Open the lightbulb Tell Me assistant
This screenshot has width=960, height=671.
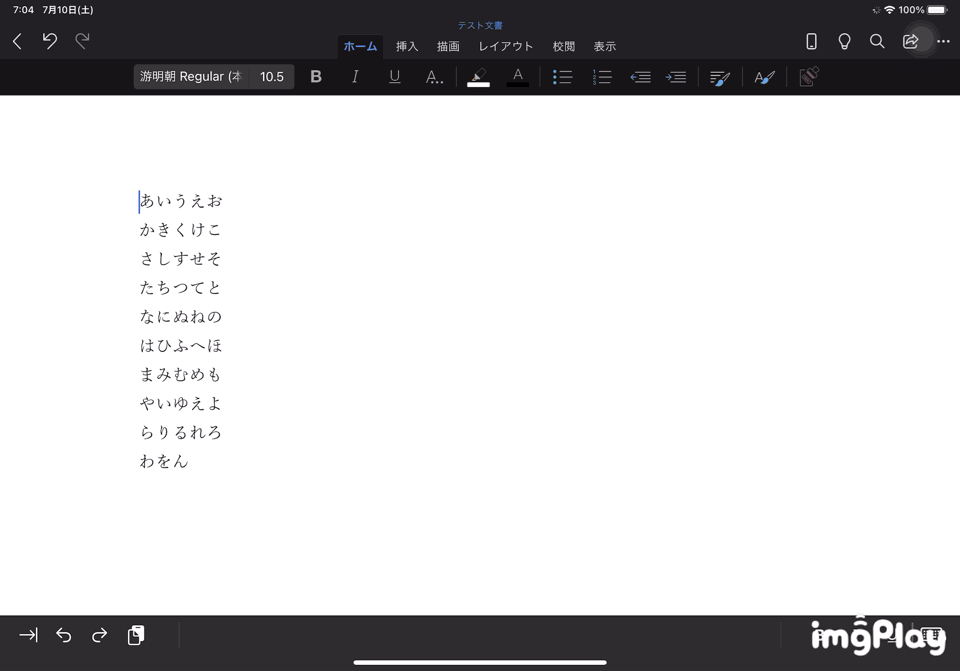click(x=844, y=41)
